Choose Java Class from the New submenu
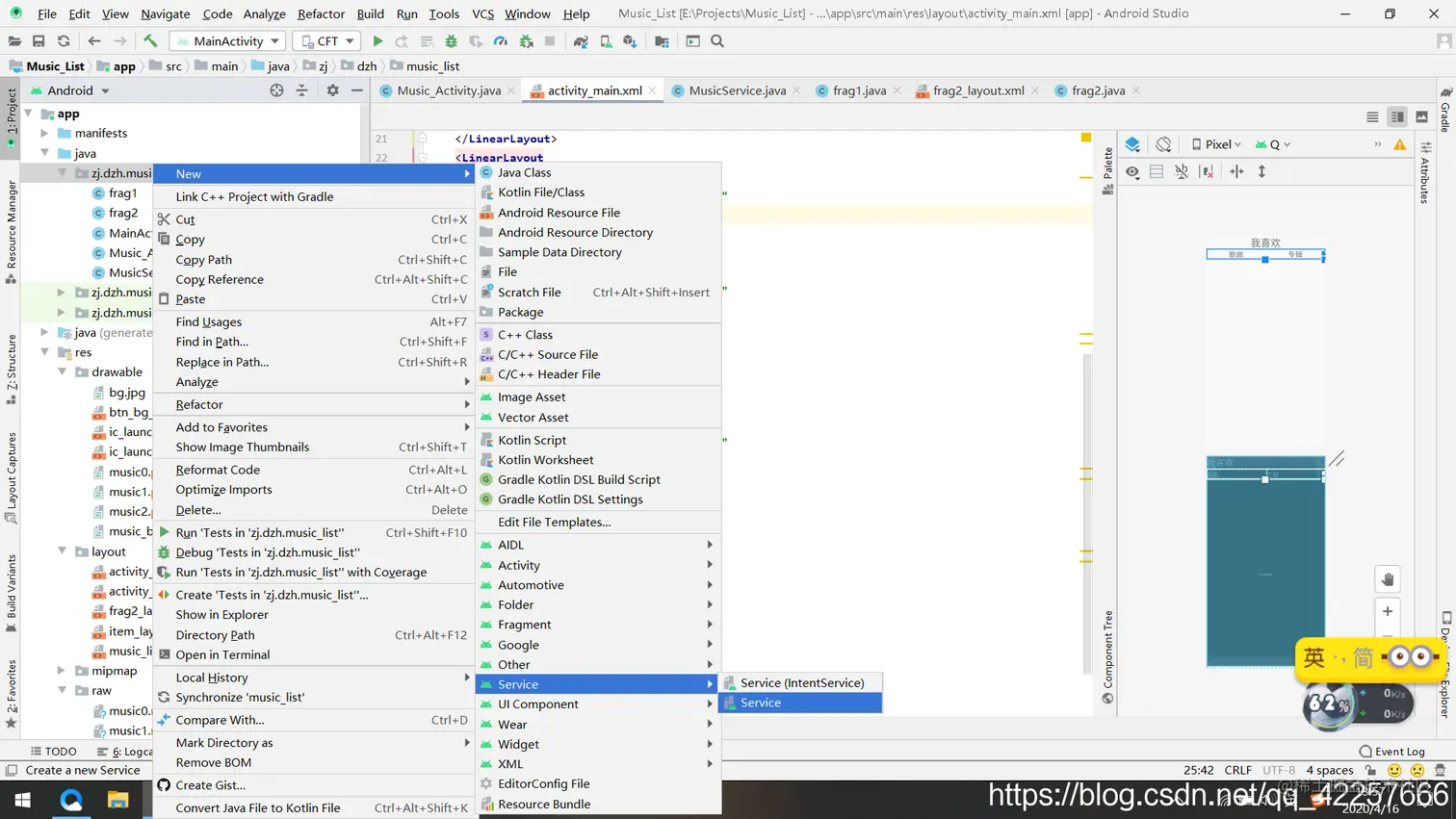 click(598, 172)
